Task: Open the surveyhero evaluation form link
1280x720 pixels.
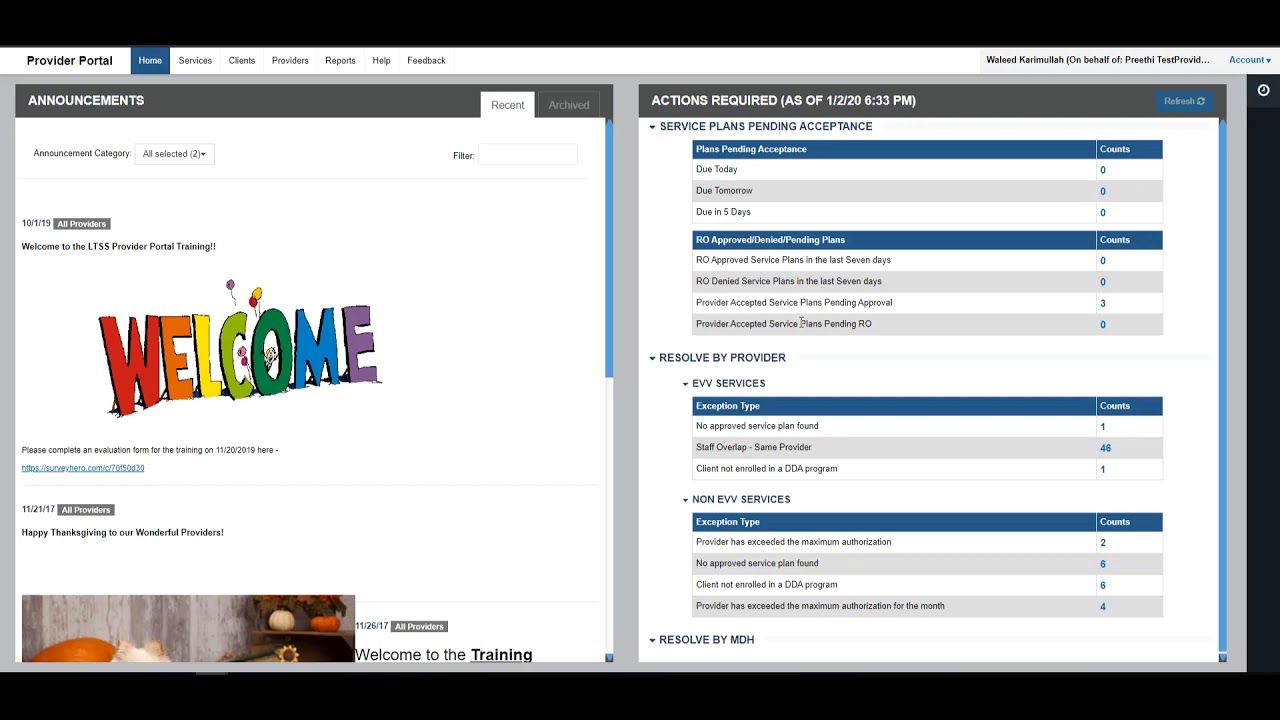Action: click(83, 468)
